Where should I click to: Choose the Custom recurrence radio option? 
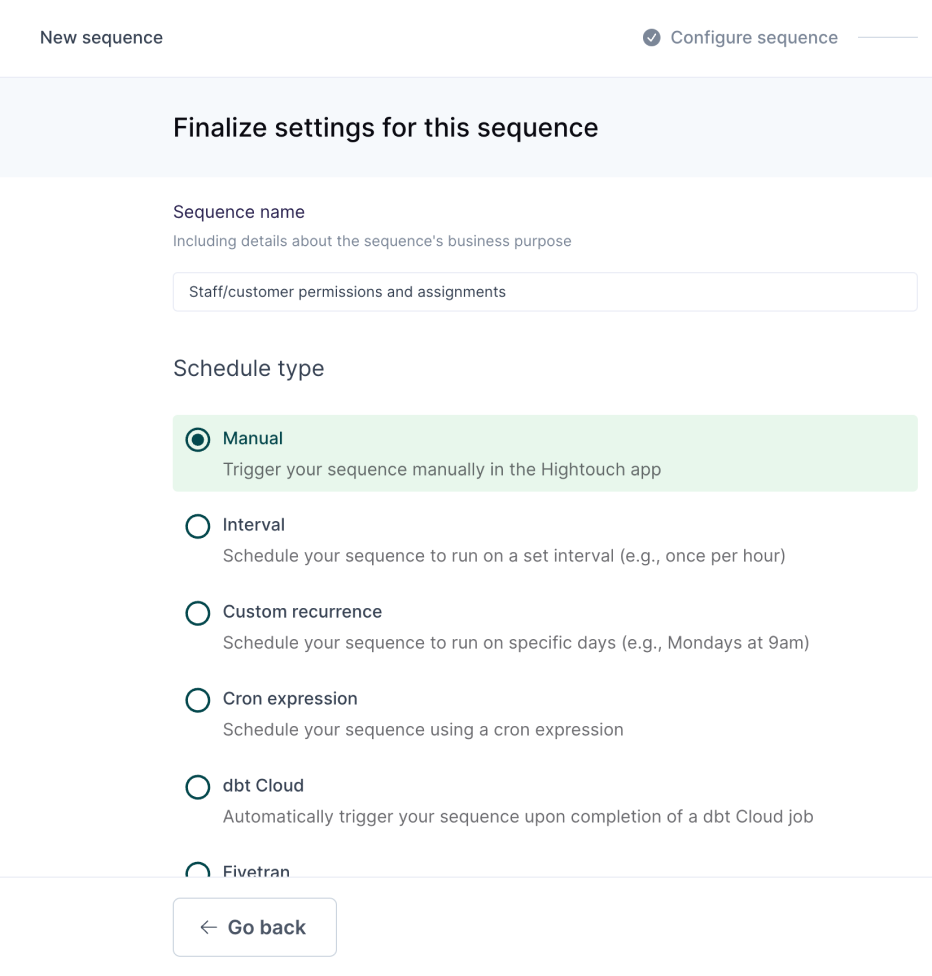[198, 613]
